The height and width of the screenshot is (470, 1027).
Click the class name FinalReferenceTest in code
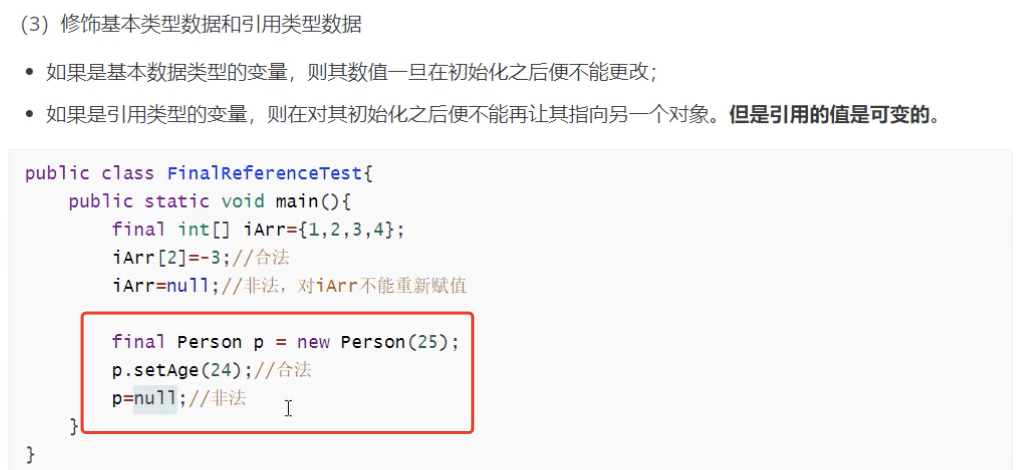pos(265,173)
